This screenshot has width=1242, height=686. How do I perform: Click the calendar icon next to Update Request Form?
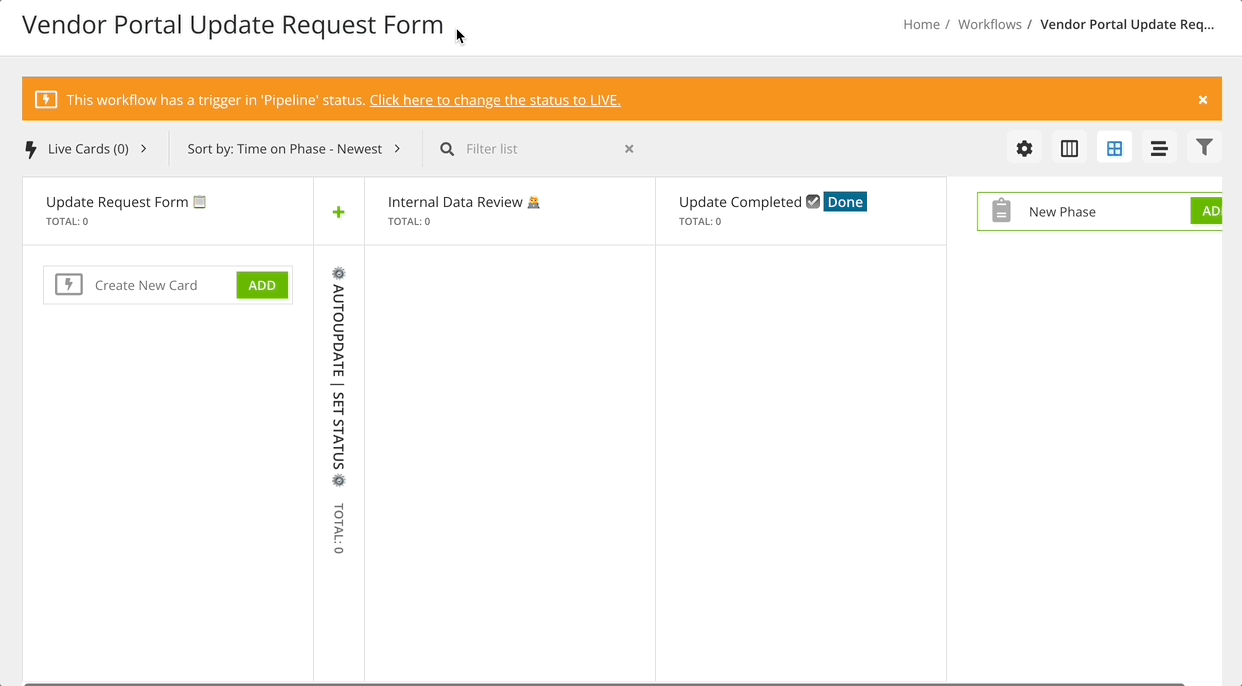pyautogui.click(x=199, y=201)
